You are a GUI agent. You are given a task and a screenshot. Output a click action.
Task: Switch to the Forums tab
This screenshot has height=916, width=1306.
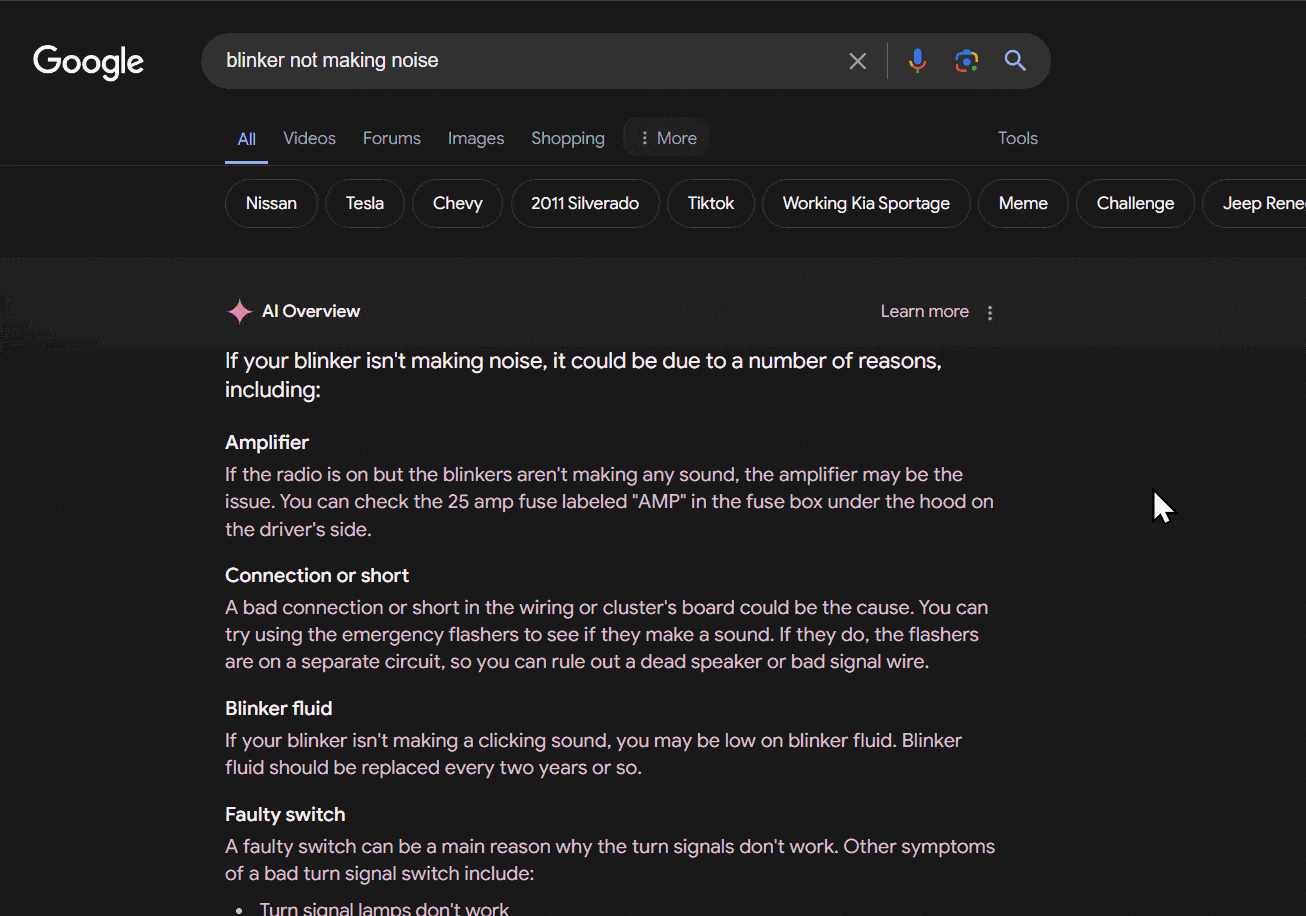click(391, 138)
